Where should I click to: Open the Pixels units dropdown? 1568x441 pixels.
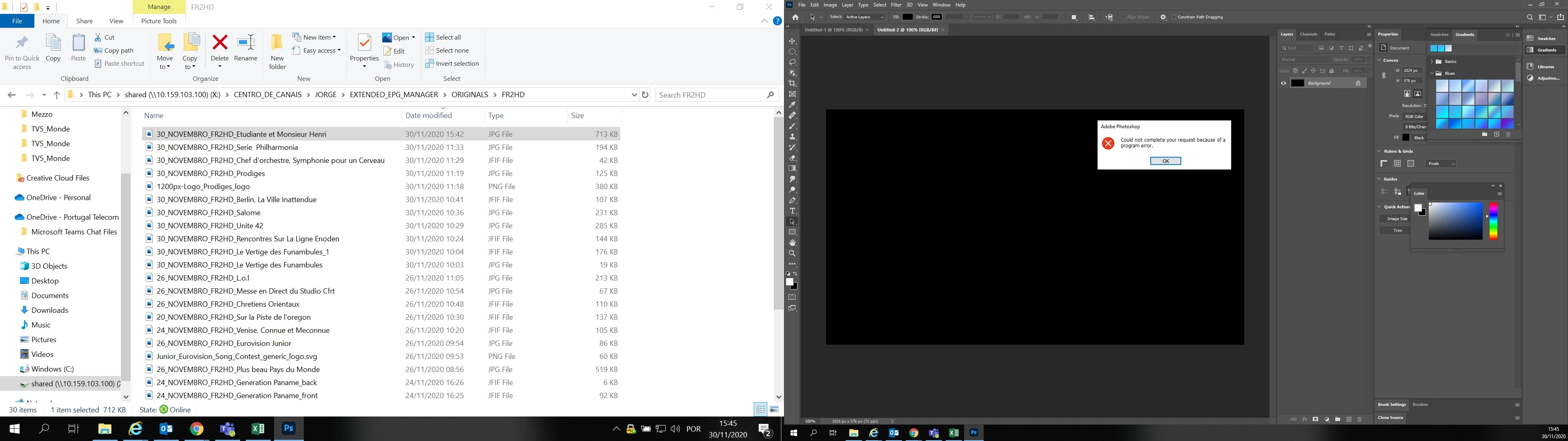tap(1441, 163)
